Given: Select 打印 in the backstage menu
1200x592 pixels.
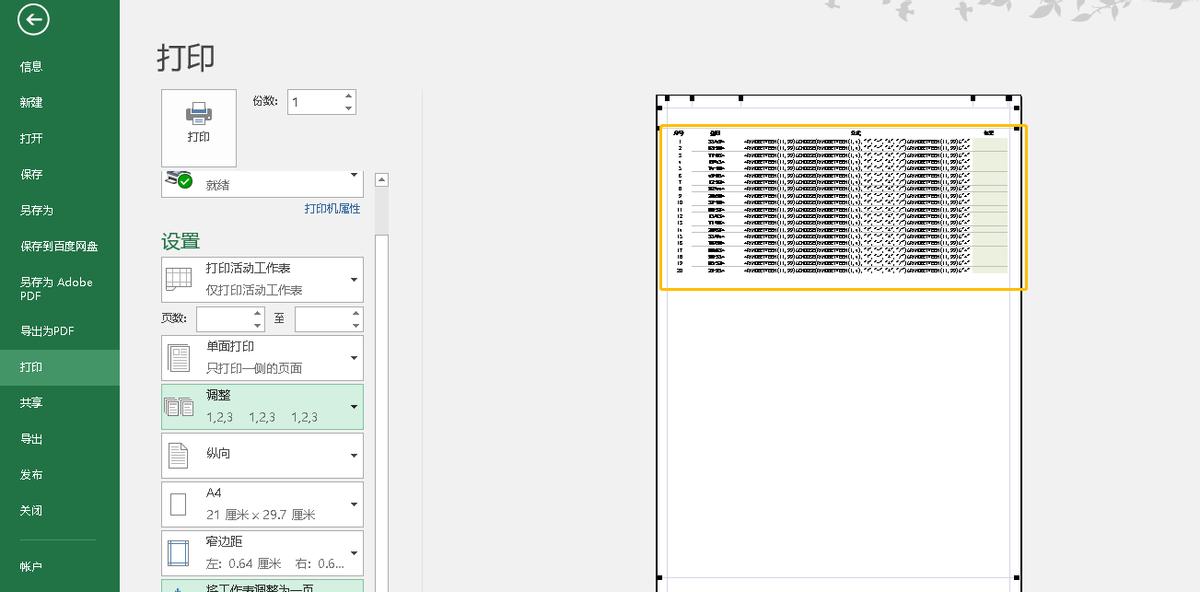Looking at the screenshot, I should pos(60,367).
